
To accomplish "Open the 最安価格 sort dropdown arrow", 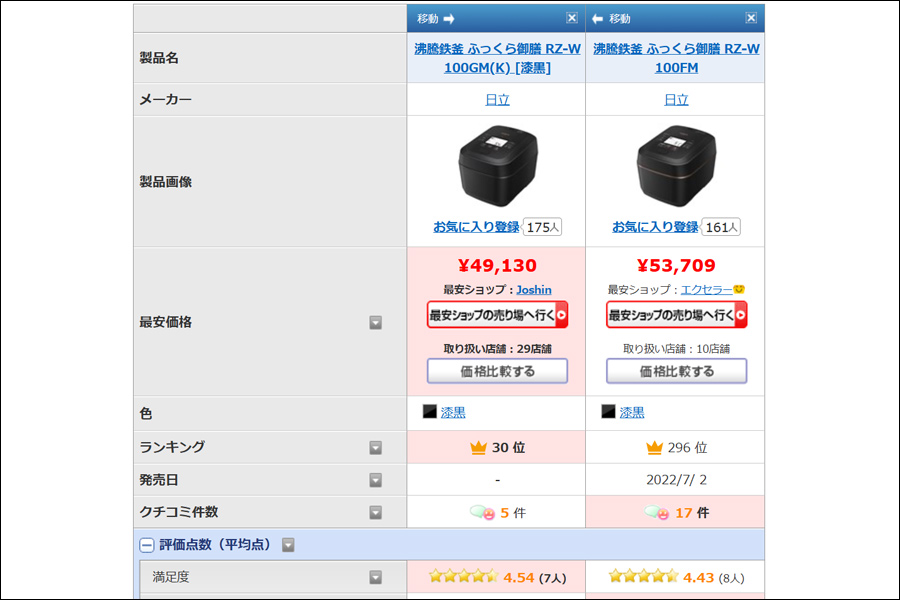I will pyautogui.click(x=375, y=323).
